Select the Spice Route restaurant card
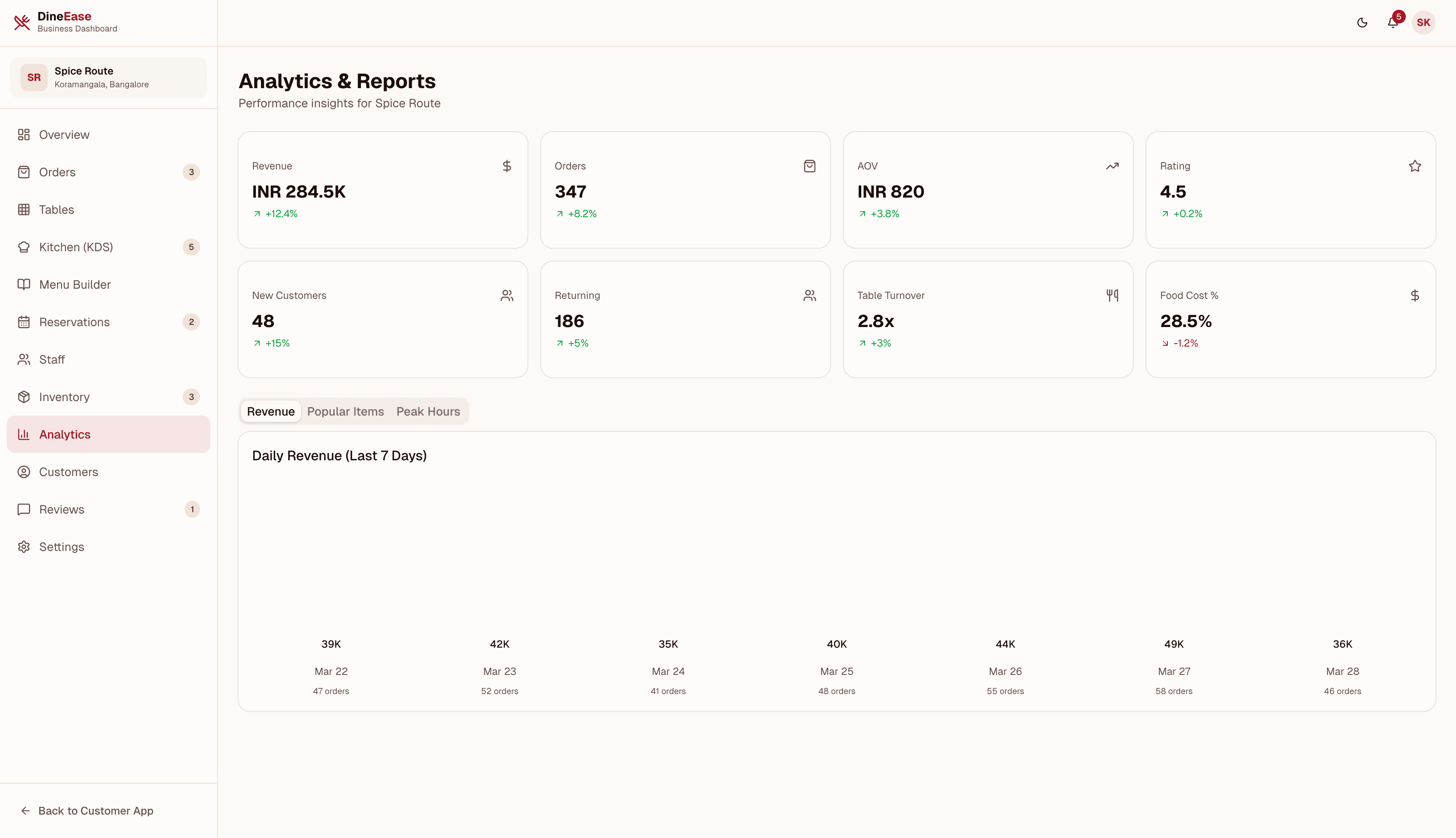The height and width of the screenshot is (838, 1456). point(108,77)
